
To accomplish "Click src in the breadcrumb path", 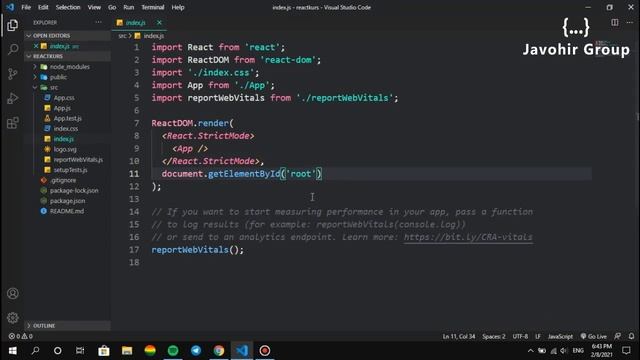I will point(122,36).
